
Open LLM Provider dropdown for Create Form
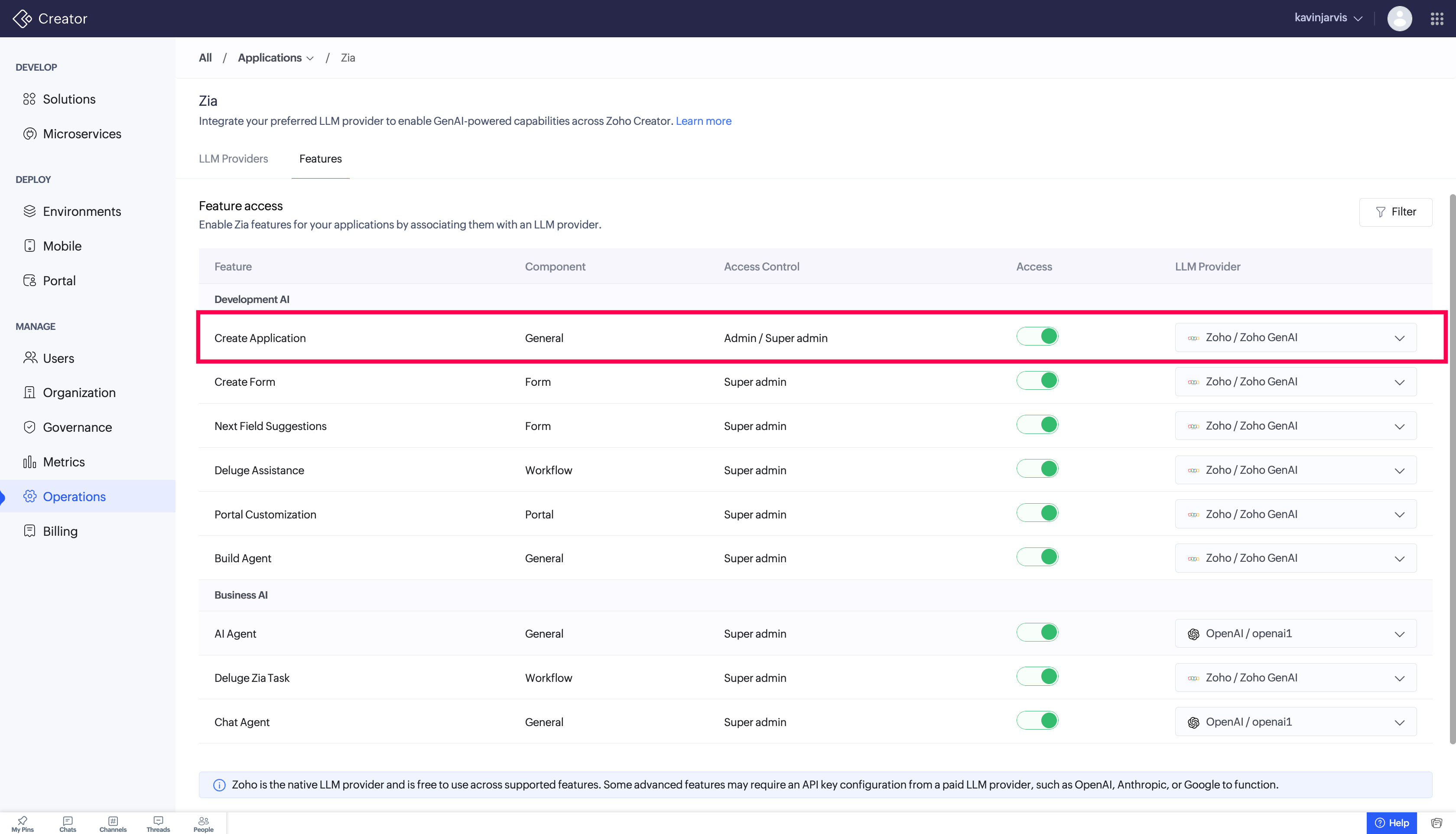pos(1296,381)
